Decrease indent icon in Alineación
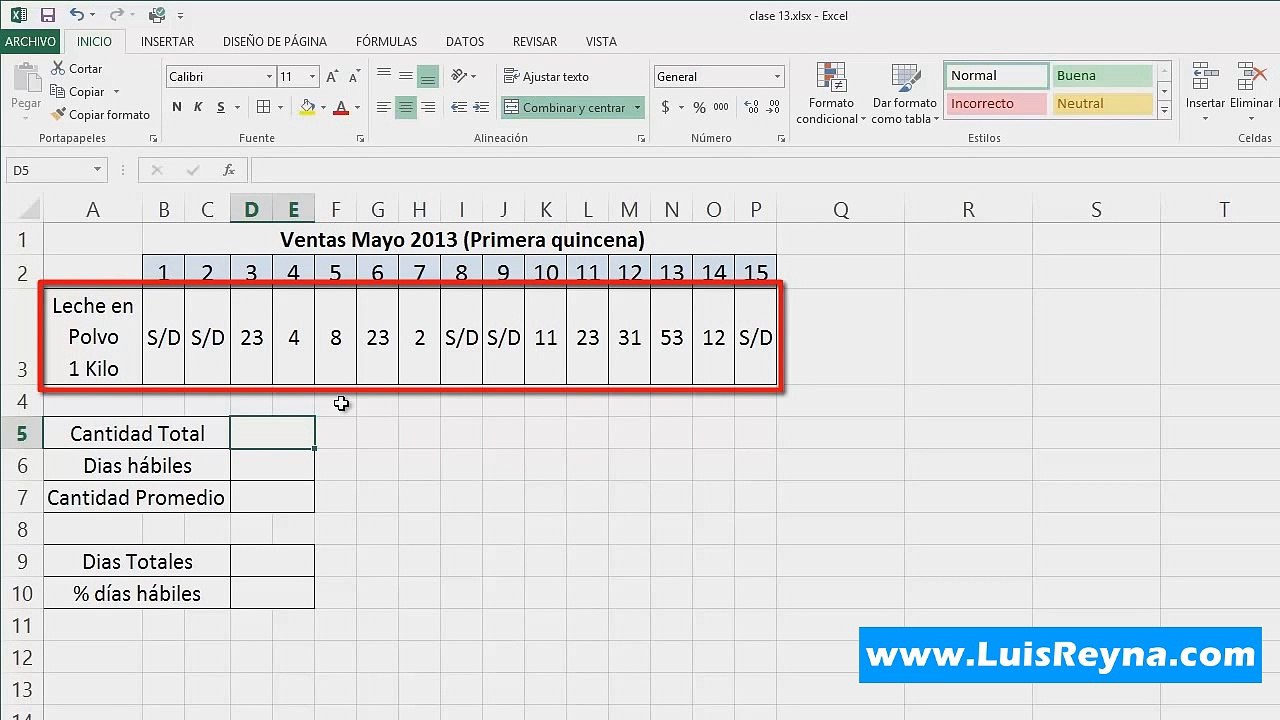The height and width of the screenshot is (720, 1280). pos(459,107)
